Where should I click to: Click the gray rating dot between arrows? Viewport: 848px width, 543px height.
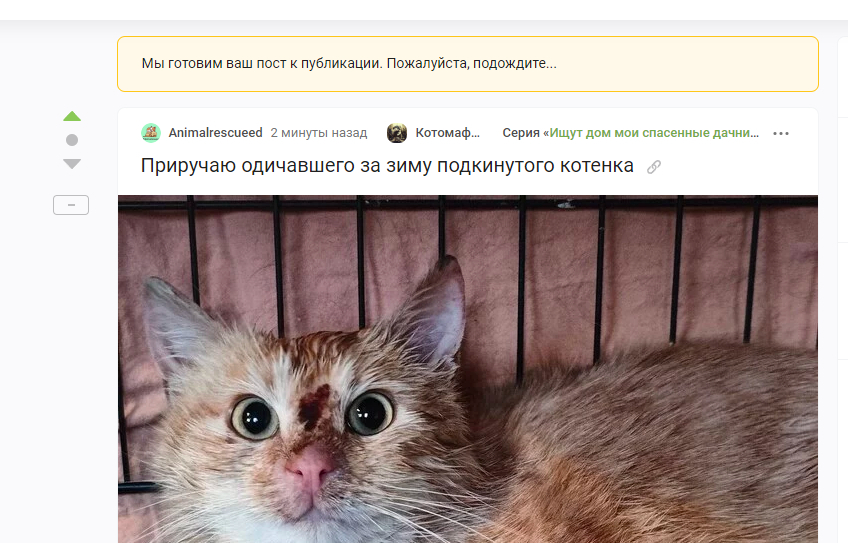coord(72,140)
